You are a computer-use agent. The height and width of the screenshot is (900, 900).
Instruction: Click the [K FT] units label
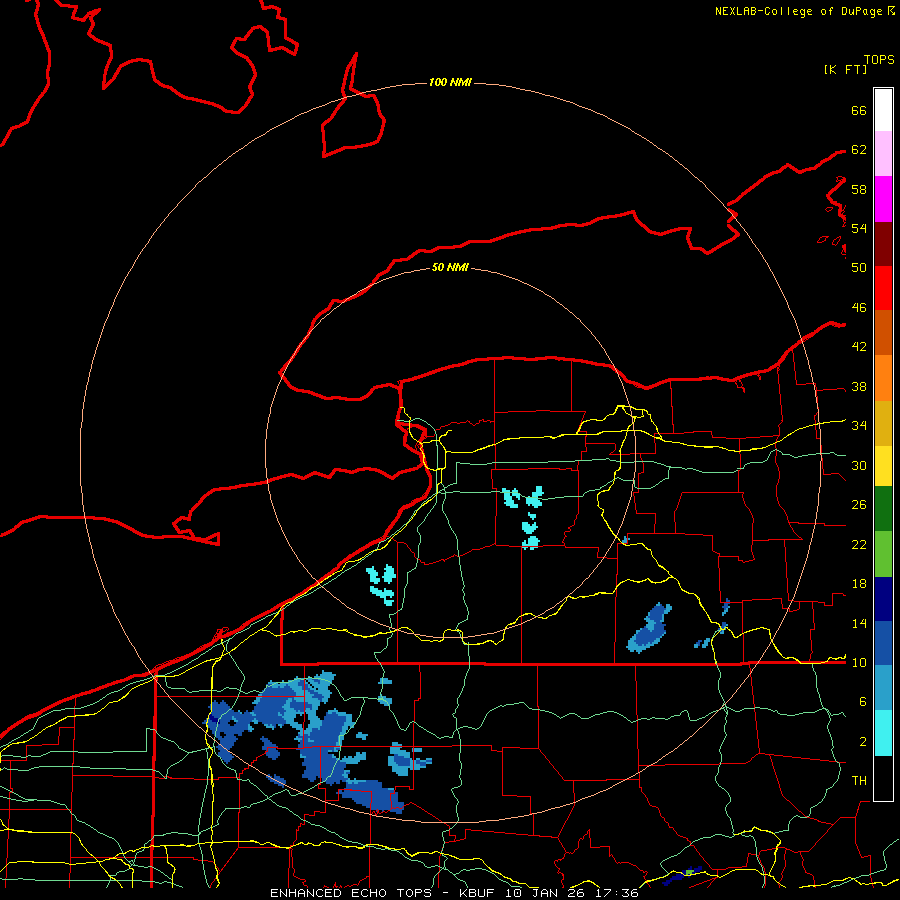click(845, 69)
